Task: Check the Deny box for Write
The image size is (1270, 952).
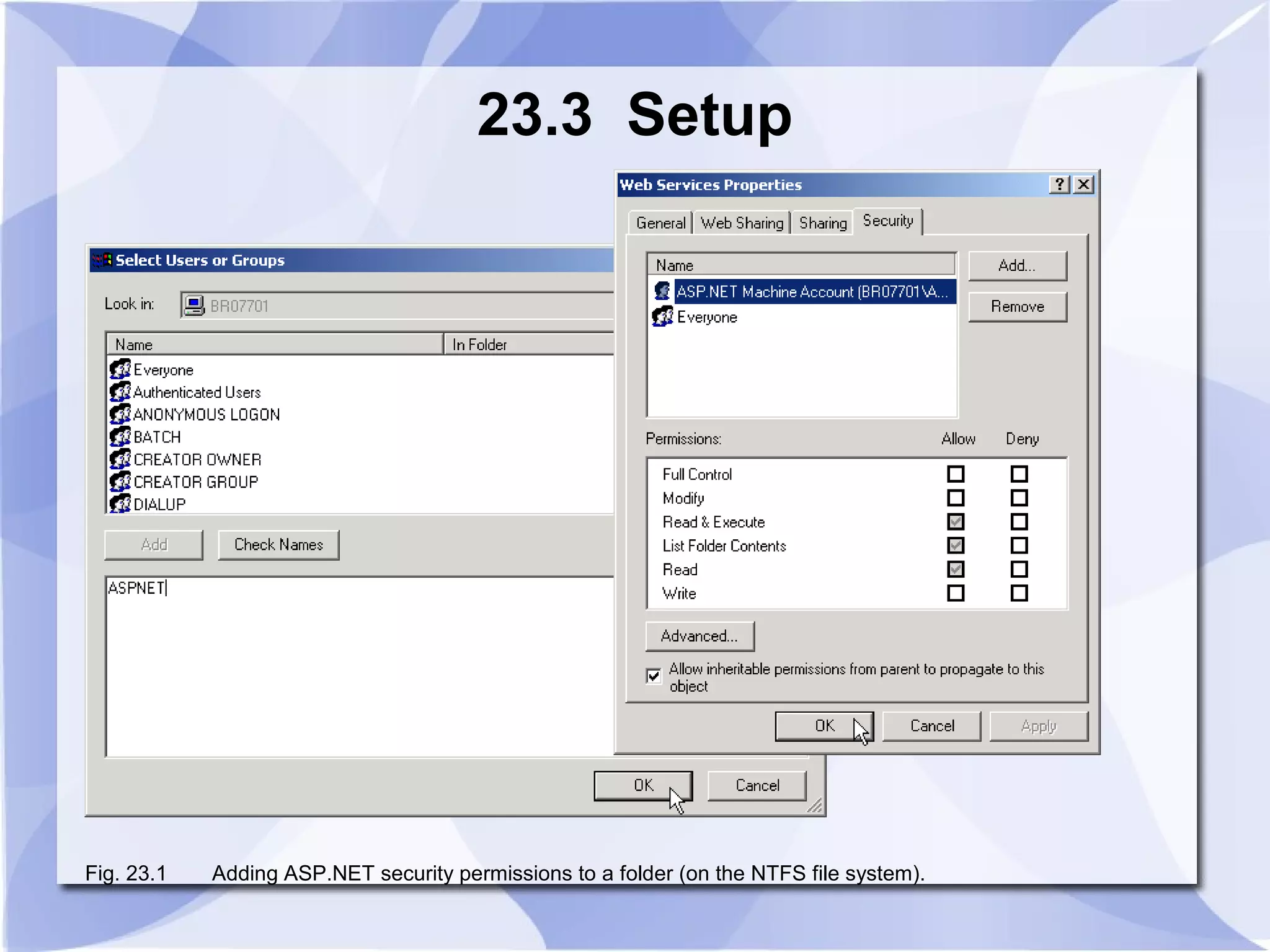Action: point(1019,593)
